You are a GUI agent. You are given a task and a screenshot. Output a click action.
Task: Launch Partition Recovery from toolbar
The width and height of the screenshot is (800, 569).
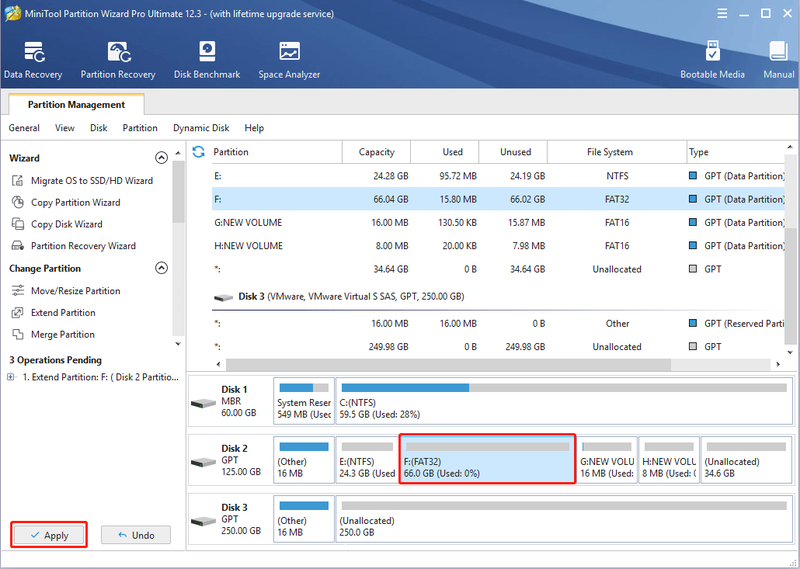[118, 60]
